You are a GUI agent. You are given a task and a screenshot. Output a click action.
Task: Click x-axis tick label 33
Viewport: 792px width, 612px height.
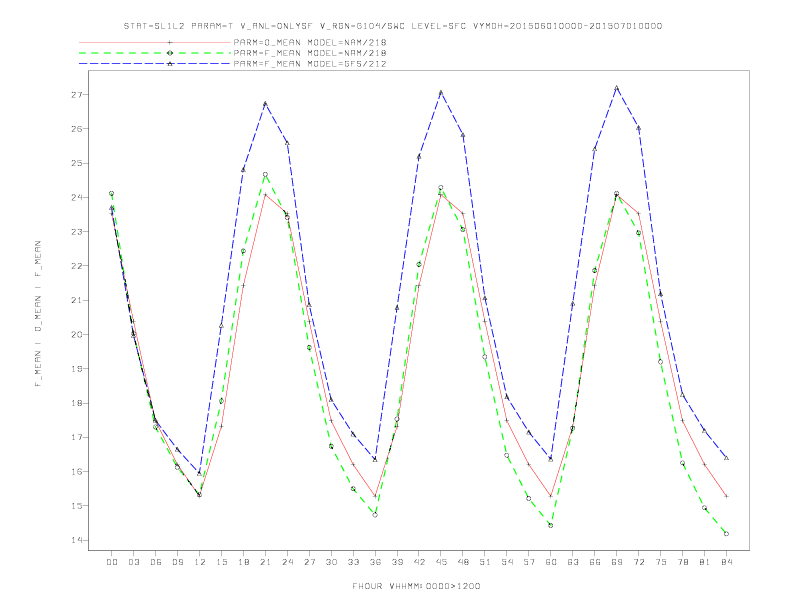click(353, 562)
